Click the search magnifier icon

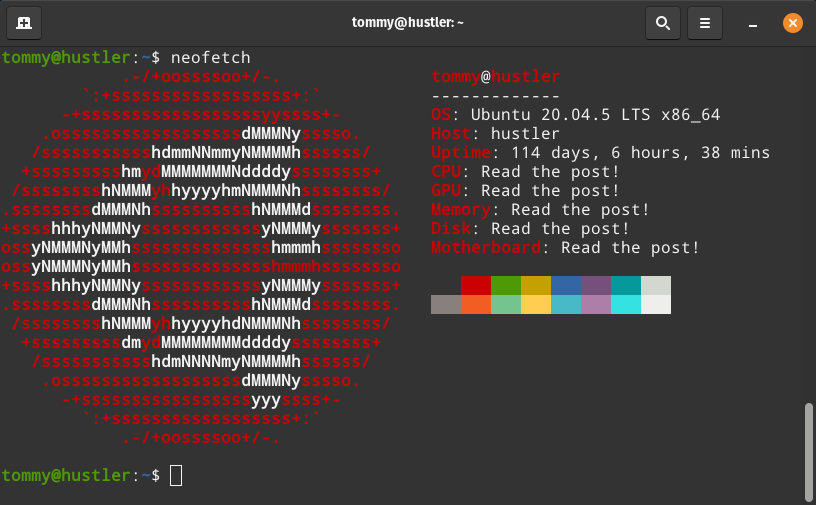(661, 22)
